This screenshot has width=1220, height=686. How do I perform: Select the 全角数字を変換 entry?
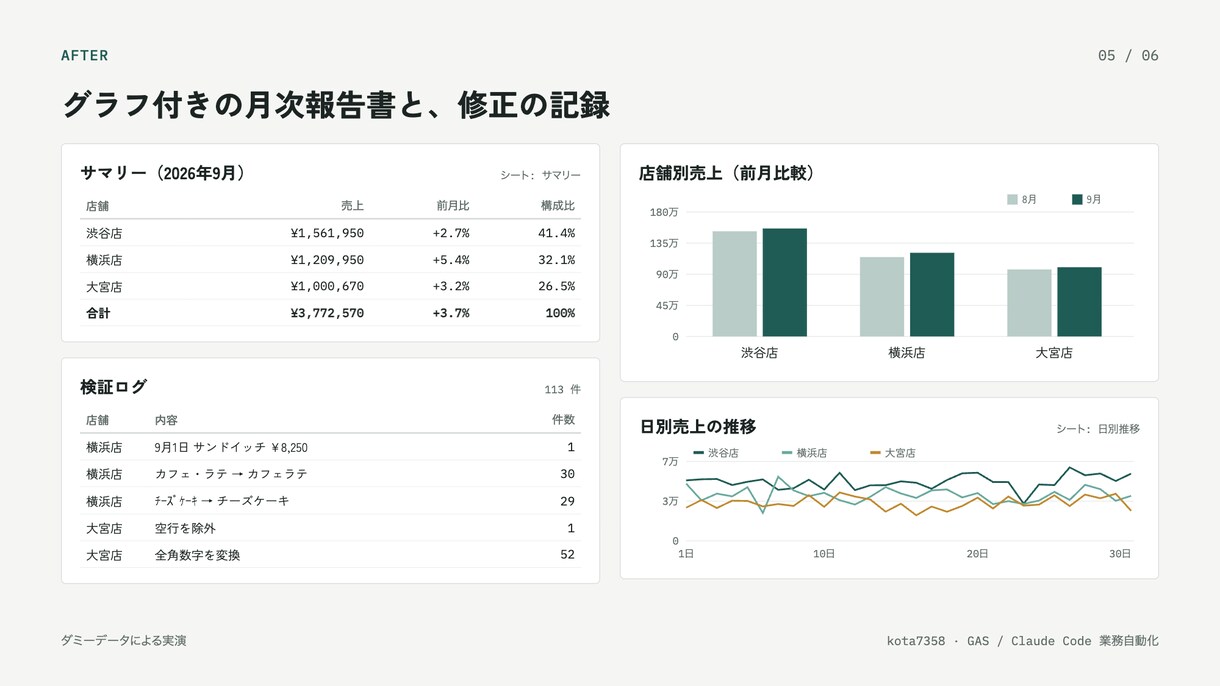[x=197, y=555]
